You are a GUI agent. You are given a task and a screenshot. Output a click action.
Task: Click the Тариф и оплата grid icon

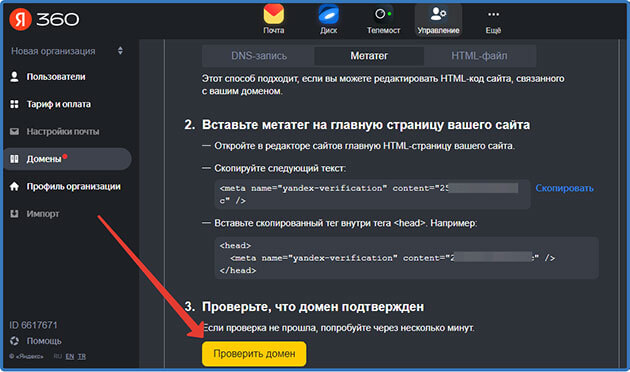14,104
